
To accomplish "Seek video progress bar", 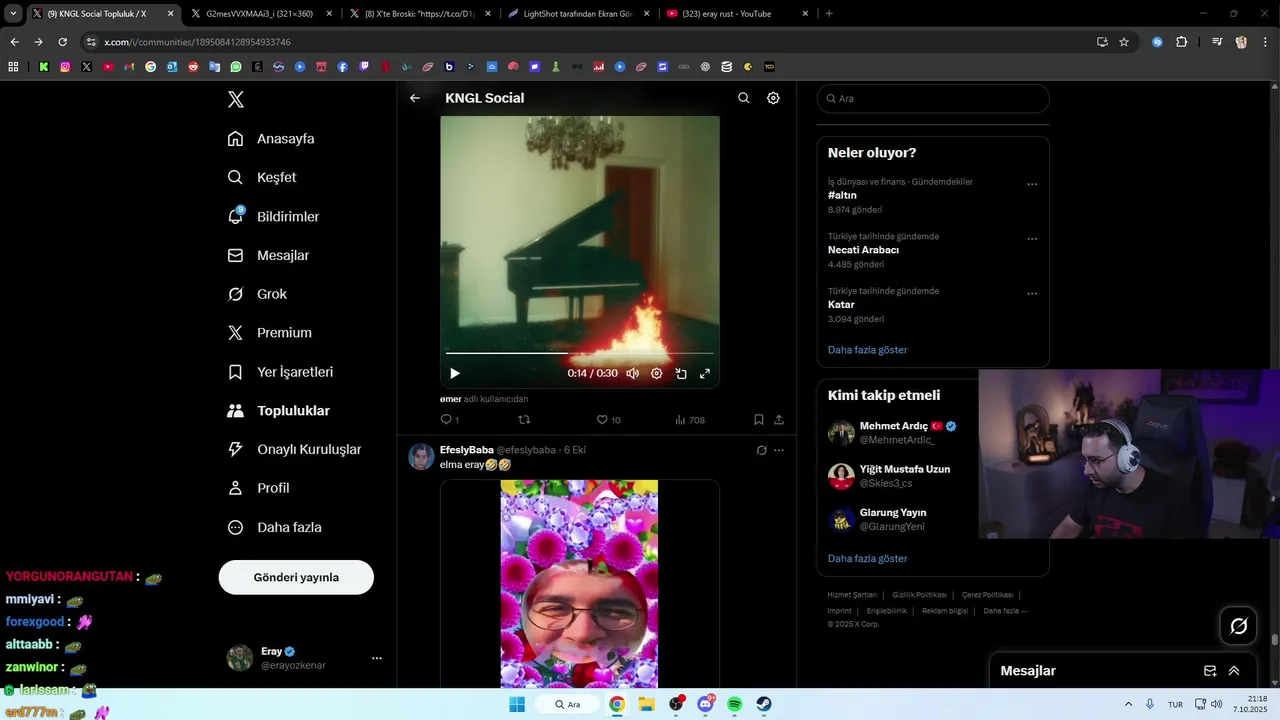I will 580,353.
